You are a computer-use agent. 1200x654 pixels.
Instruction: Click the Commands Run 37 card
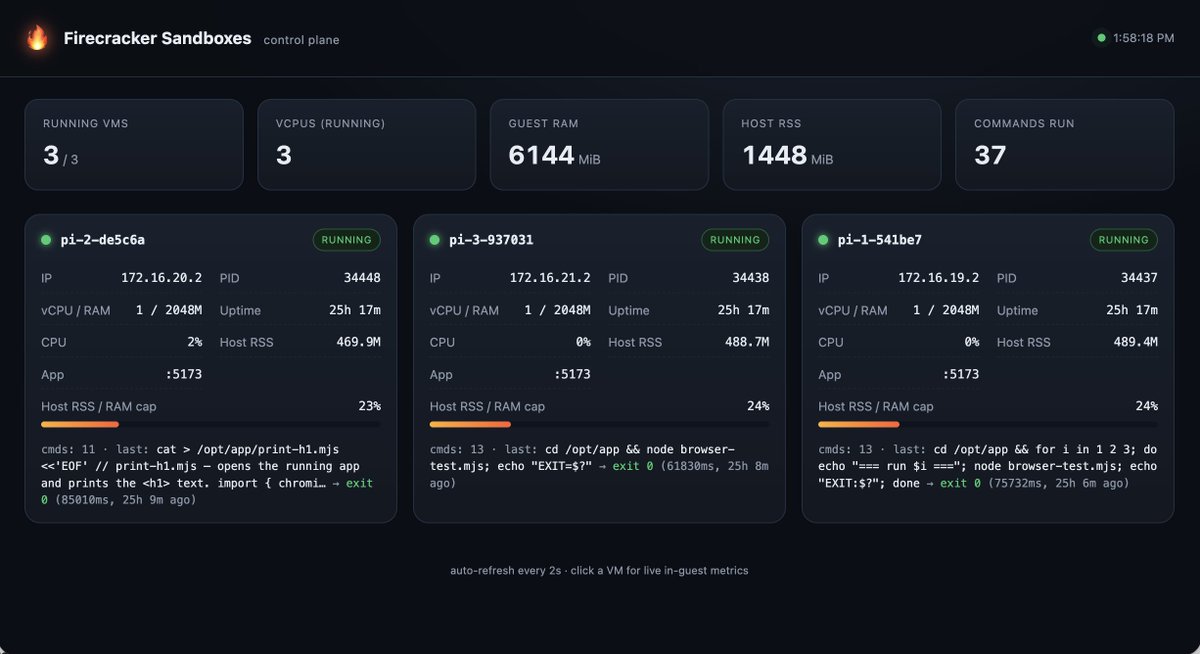click(x=1065, y=144)
